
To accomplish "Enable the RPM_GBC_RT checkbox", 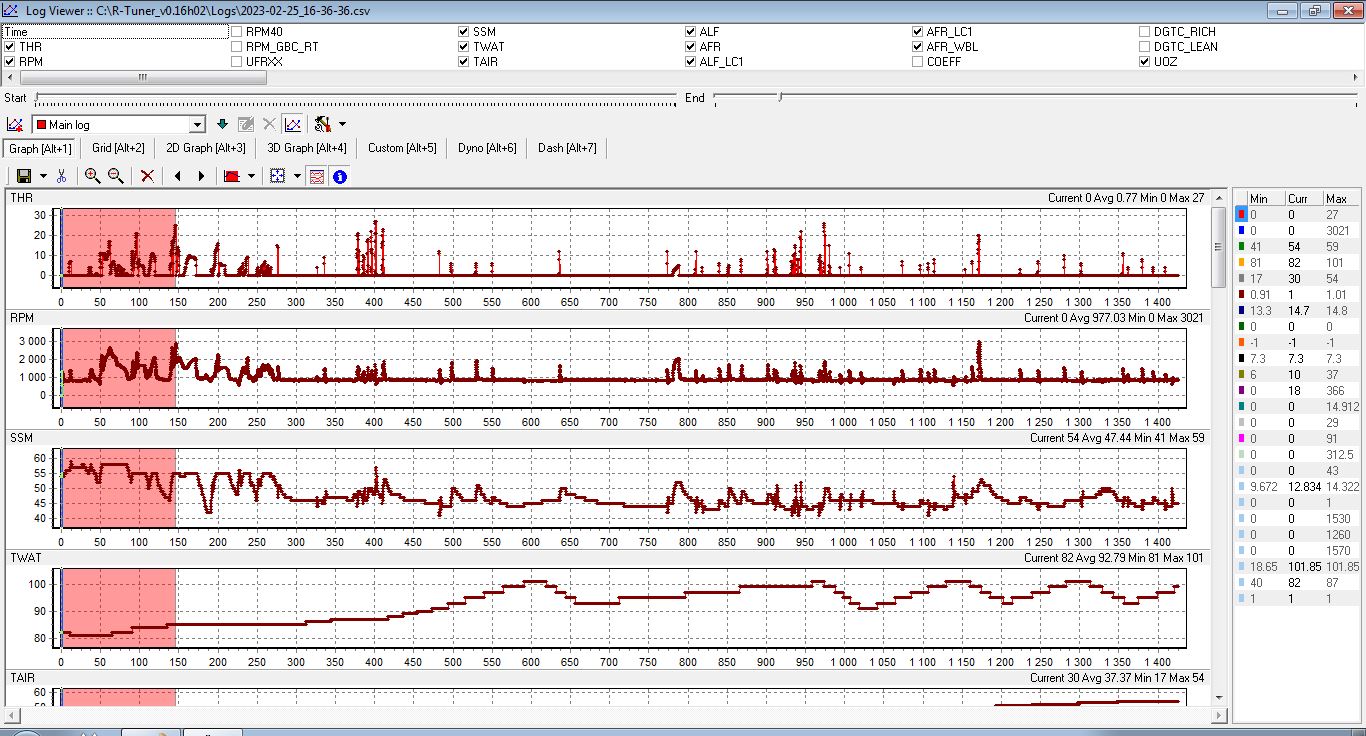I will click(237, 47).
